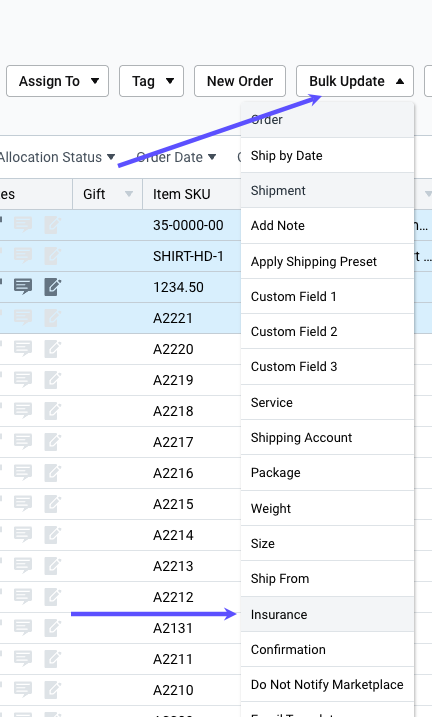
Task: Click edit icon on 35-0000-00 row
Action: [53, 225]
